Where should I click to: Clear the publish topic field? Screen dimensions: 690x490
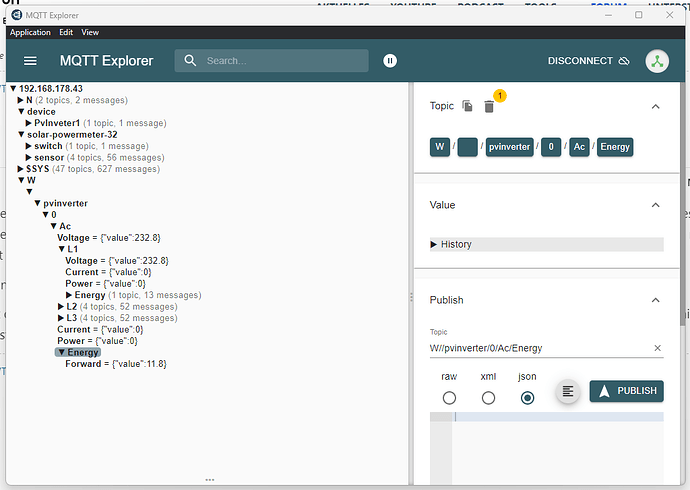pyautogui.click(x=657, y=348)
